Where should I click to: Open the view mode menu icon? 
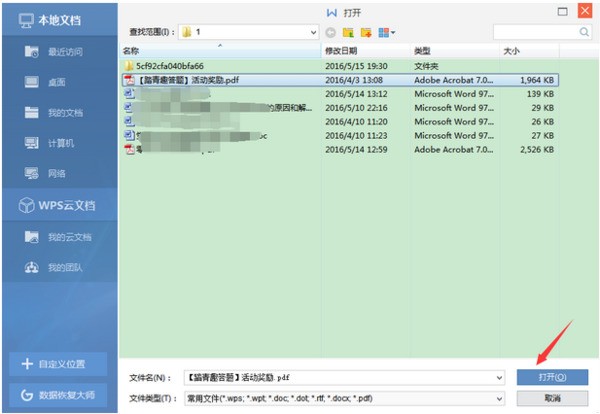(x=385, y=33)
